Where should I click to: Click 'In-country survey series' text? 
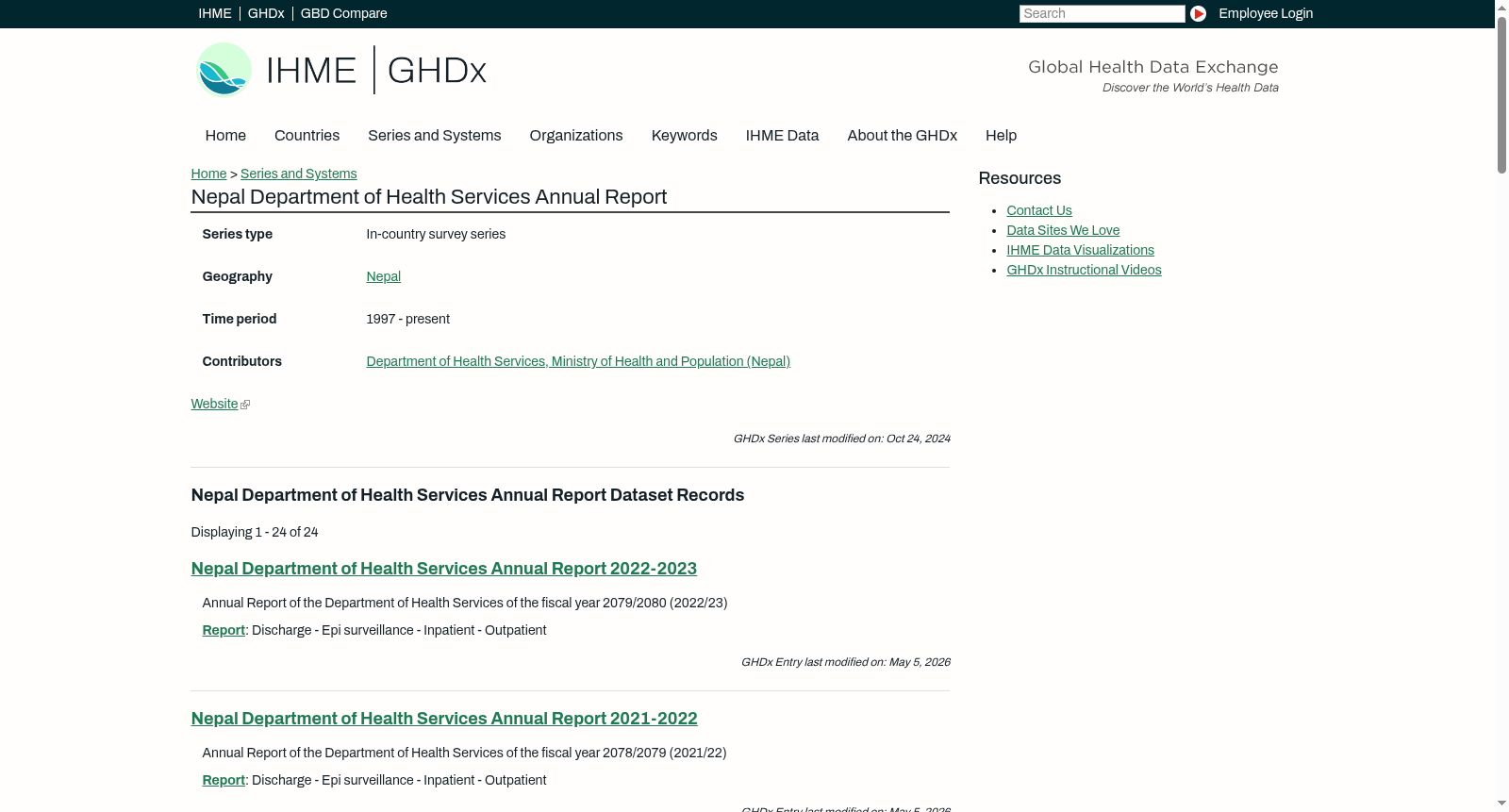(436, 234)
